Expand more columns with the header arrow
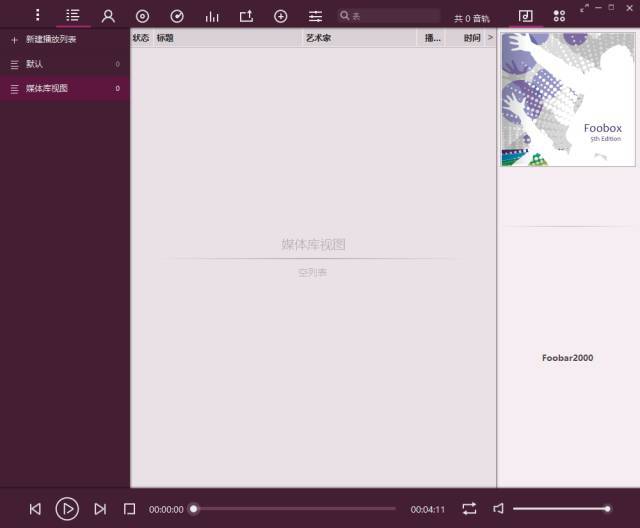The height and width of the screenshot is (528, 640). click(490, 38)
